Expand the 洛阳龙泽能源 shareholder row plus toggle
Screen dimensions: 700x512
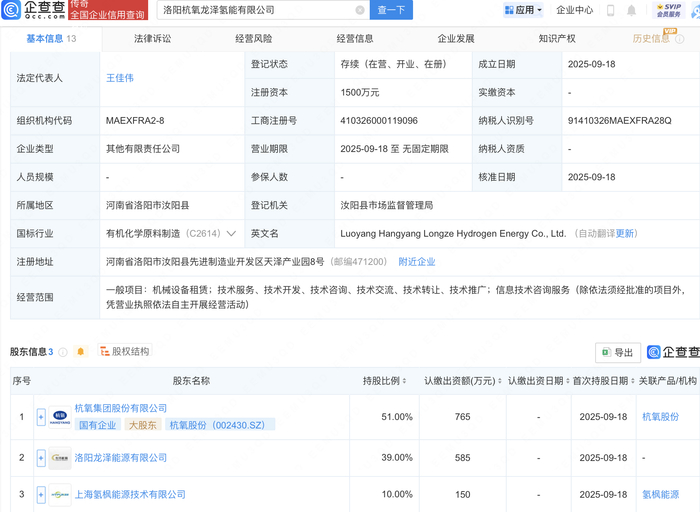(41, 458)
